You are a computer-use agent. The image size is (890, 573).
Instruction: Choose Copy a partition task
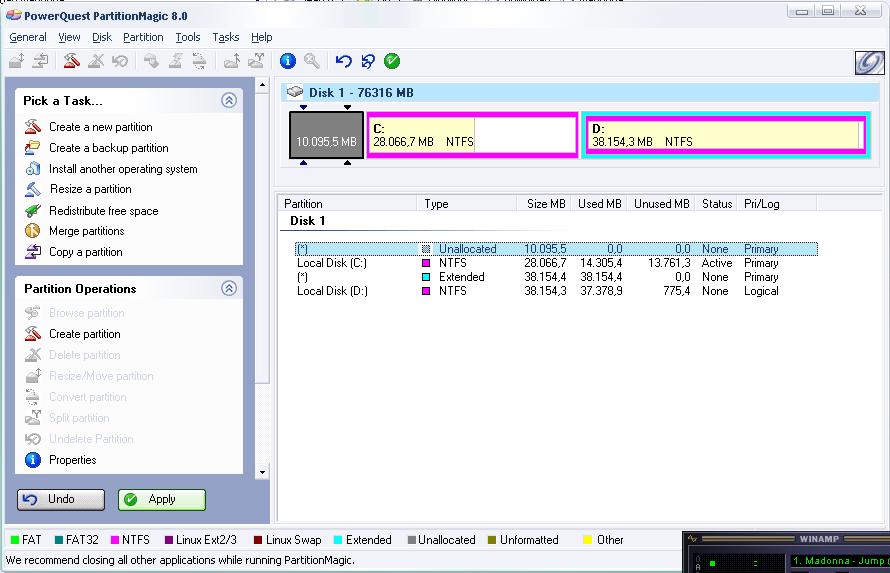(85, 252)
